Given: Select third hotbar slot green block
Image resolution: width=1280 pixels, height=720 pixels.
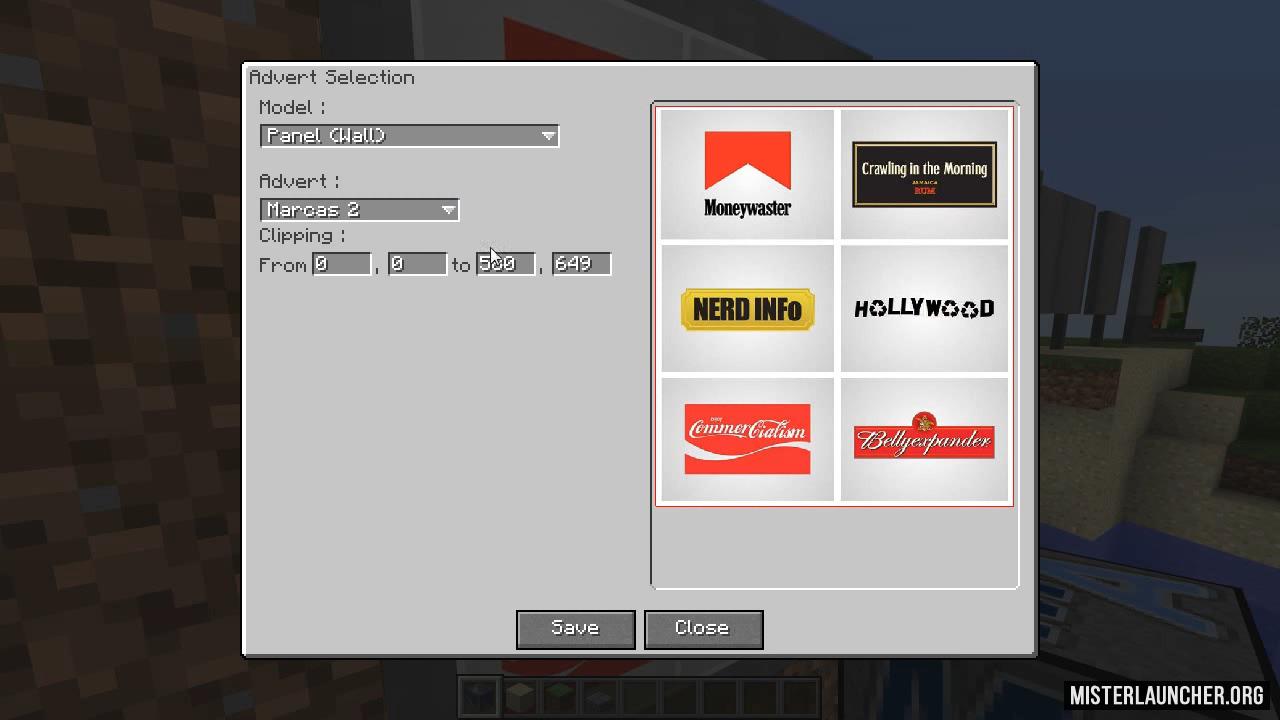Looking at the screenshot, I should pyautogui.click(x=558, y=696).
